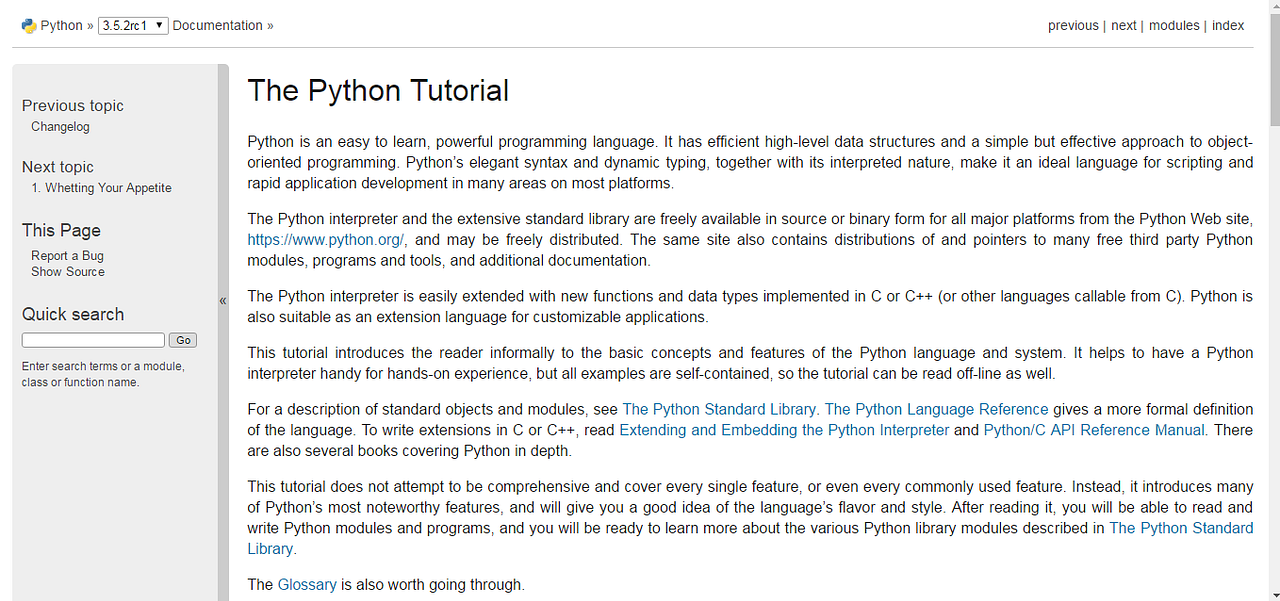Open the 'Python/C API Reference Manual'
1280x601 pixels.
tap(1093, 430)
